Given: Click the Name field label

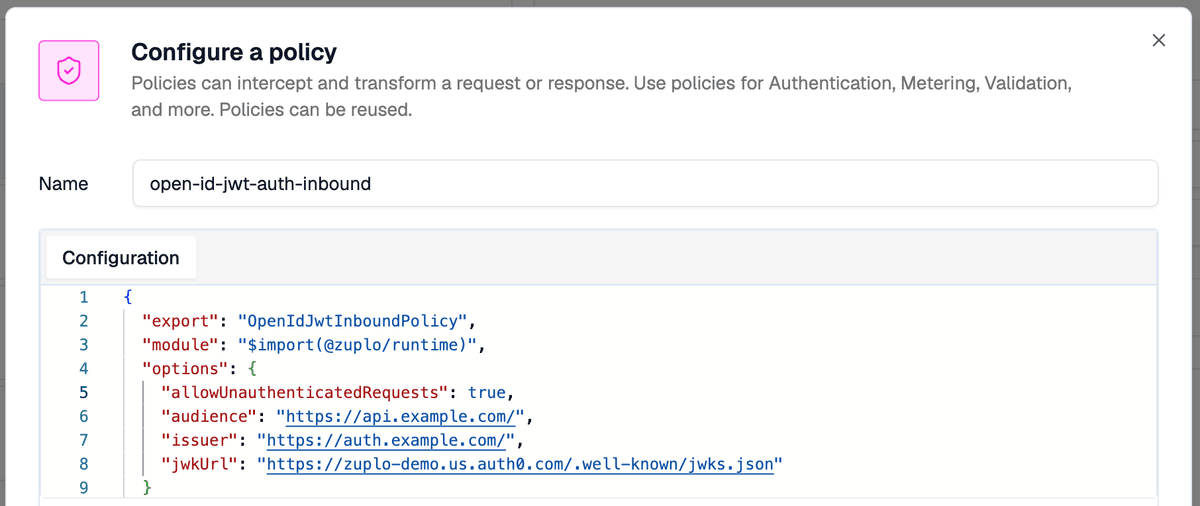Looking at the screenshot, I should tap(63, 184).
